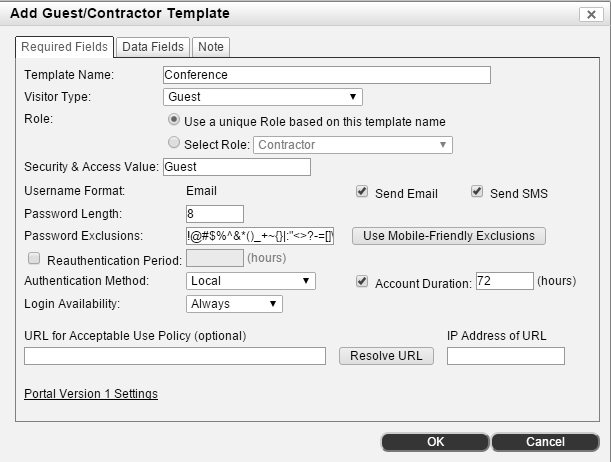Select unique Role based on template radio
Image resolution: width=611 pixels, height=462 pixels.
click(x=174, y=121)
